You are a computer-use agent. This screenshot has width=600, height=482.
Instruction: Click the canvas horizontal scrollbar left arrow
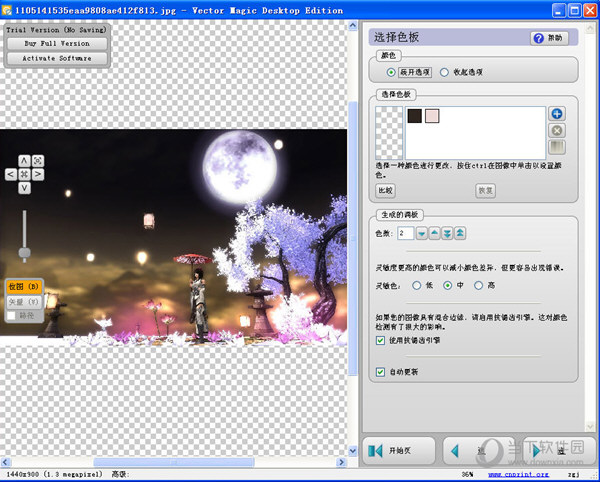tap(6, 462)
